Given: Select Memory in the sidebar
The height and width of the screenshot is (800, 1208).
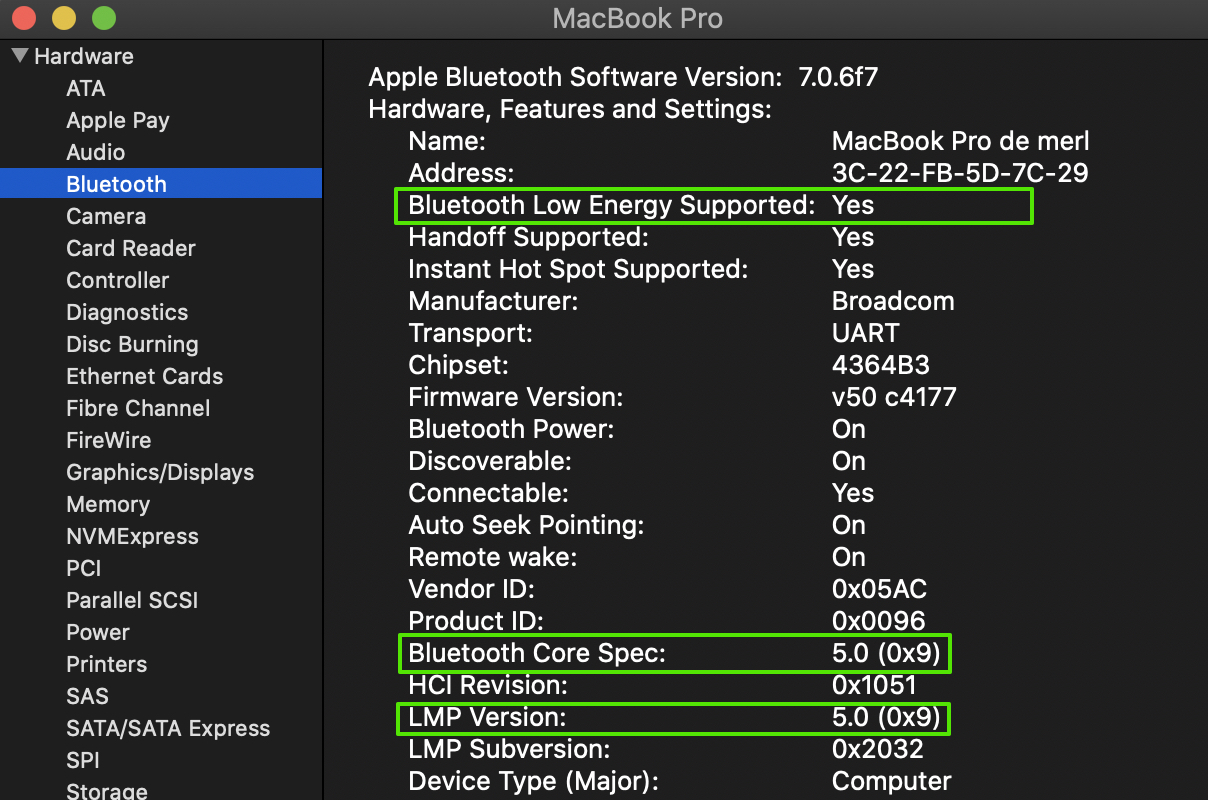Looking at the screenshot, I should pyautogui.click(x=108, y=504).
